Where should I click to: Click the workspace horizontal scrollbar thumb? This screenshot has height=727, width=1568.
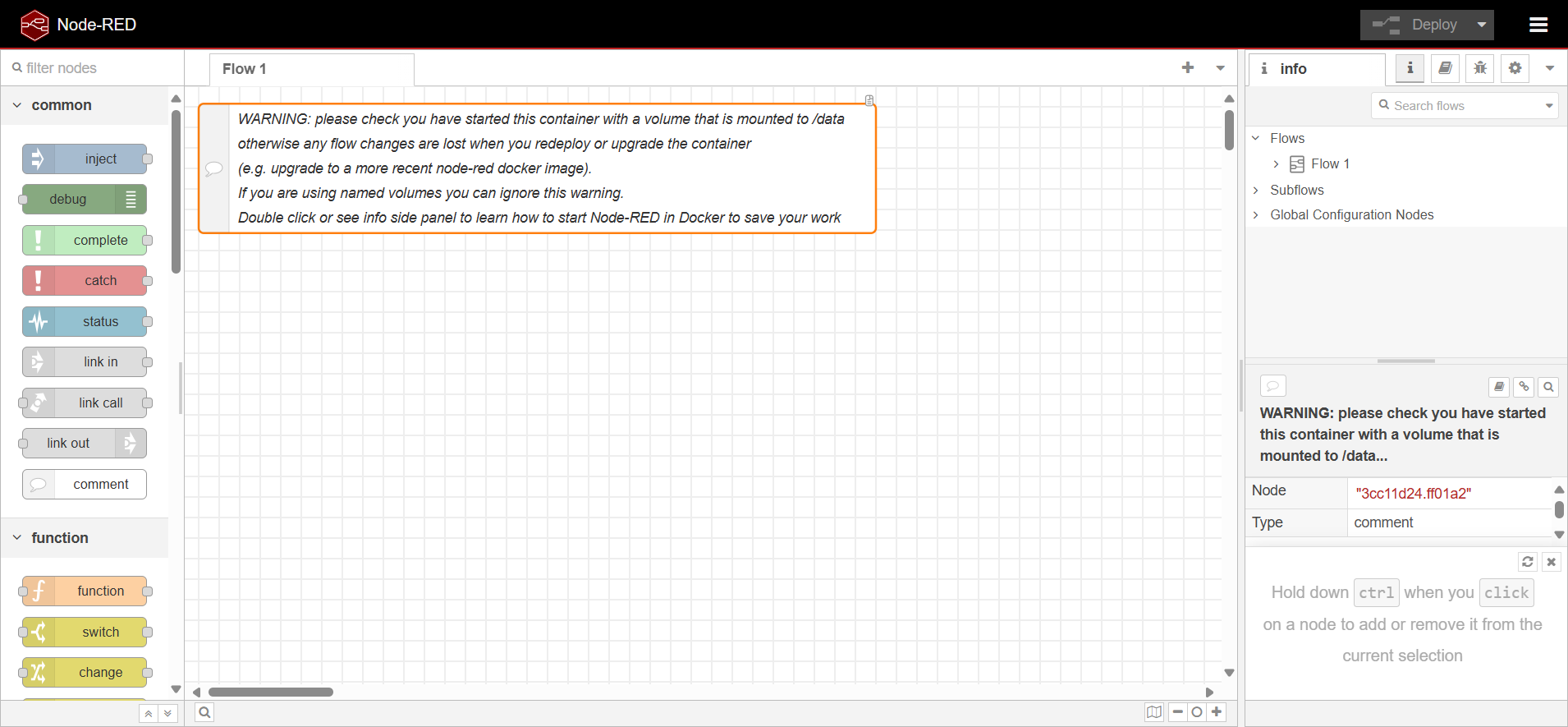(x=271, y=692)
